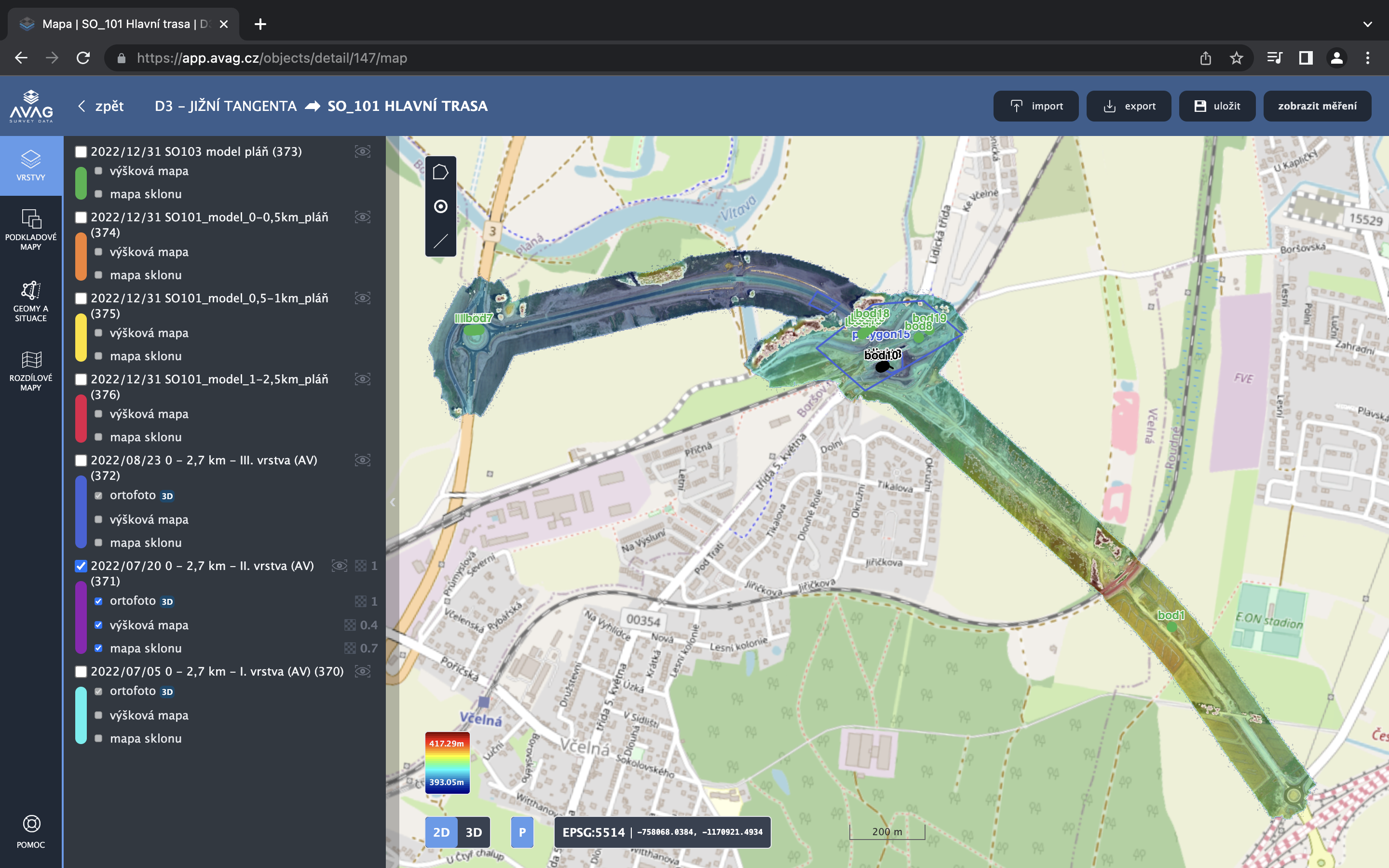This screenshot has height=868, width=1389.
Task: Uncheck II. vrstva (AV) 371 layer
Action: click(x=81, y=566)
